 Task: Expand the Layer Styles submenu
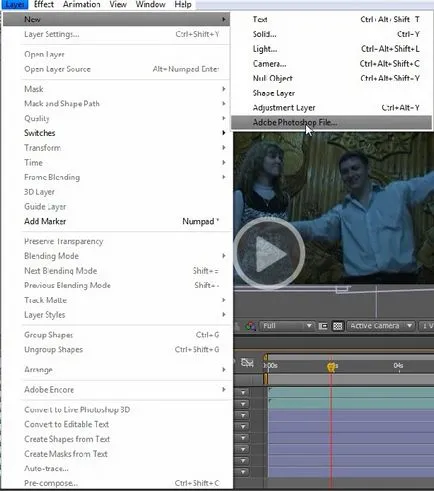(116, 315)
